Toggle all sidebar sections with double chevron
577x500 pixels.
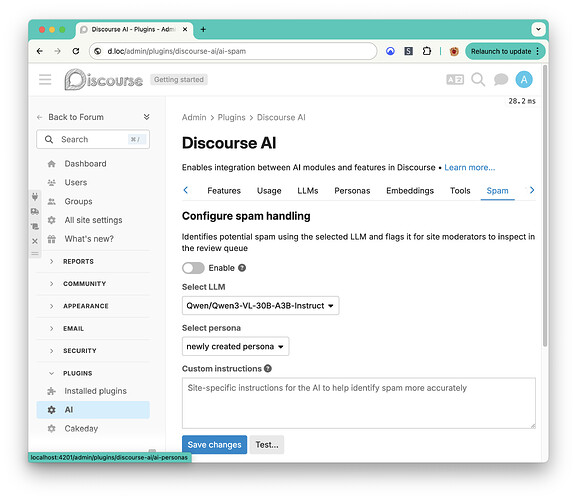tap(146, 117)
